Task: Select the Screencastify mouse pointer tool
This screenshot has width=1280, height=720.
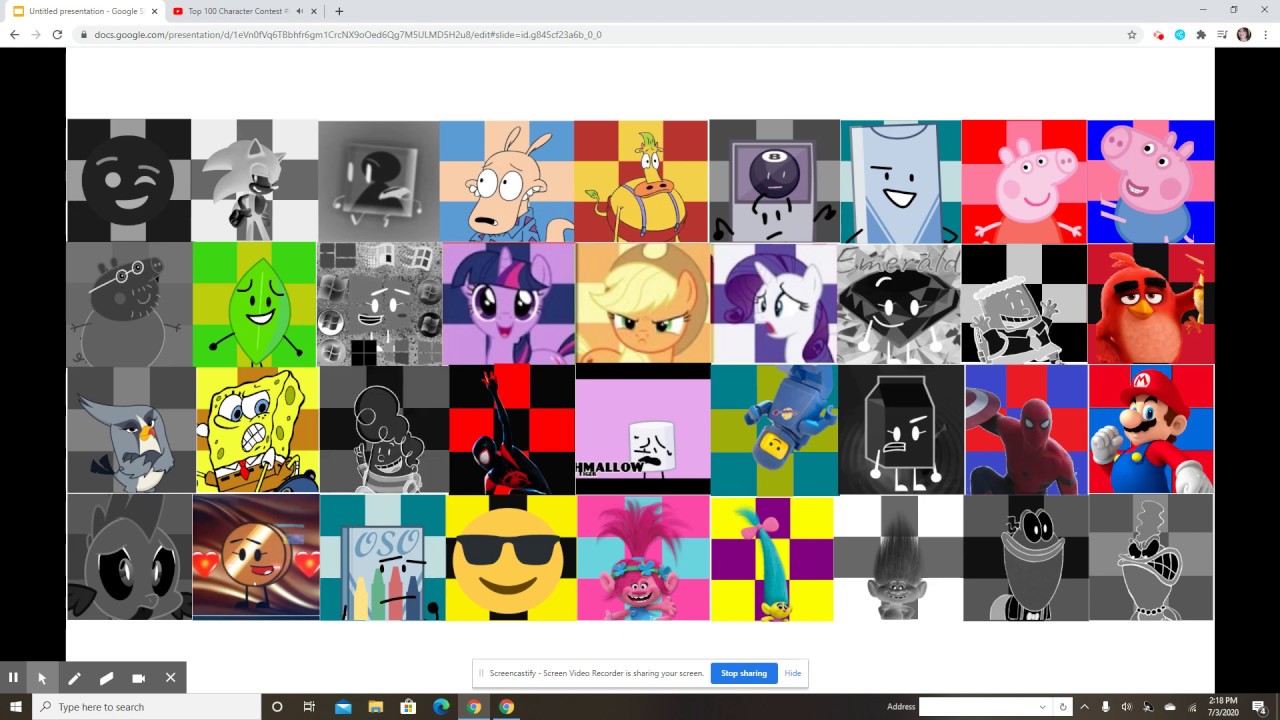Action: click(x=42, y=677)
